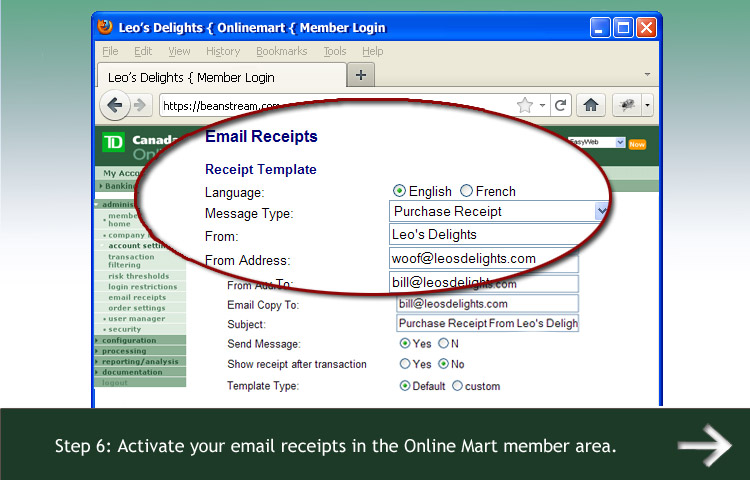Open a new tab with the plus button
The width and height of the screenshot is (750, 480).
[x=361, y=75]
